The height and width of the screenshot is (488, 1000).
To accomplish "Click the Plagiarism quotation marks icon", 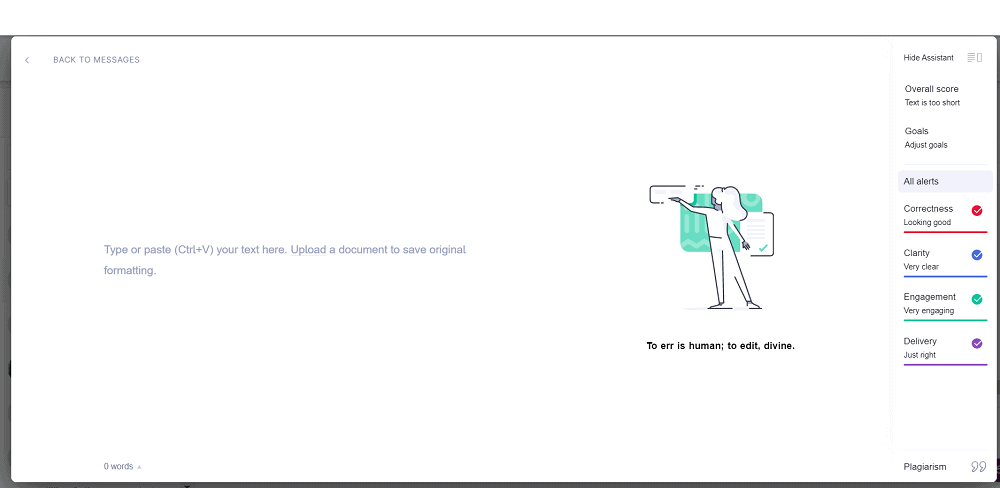I will (x=978, y=467).
